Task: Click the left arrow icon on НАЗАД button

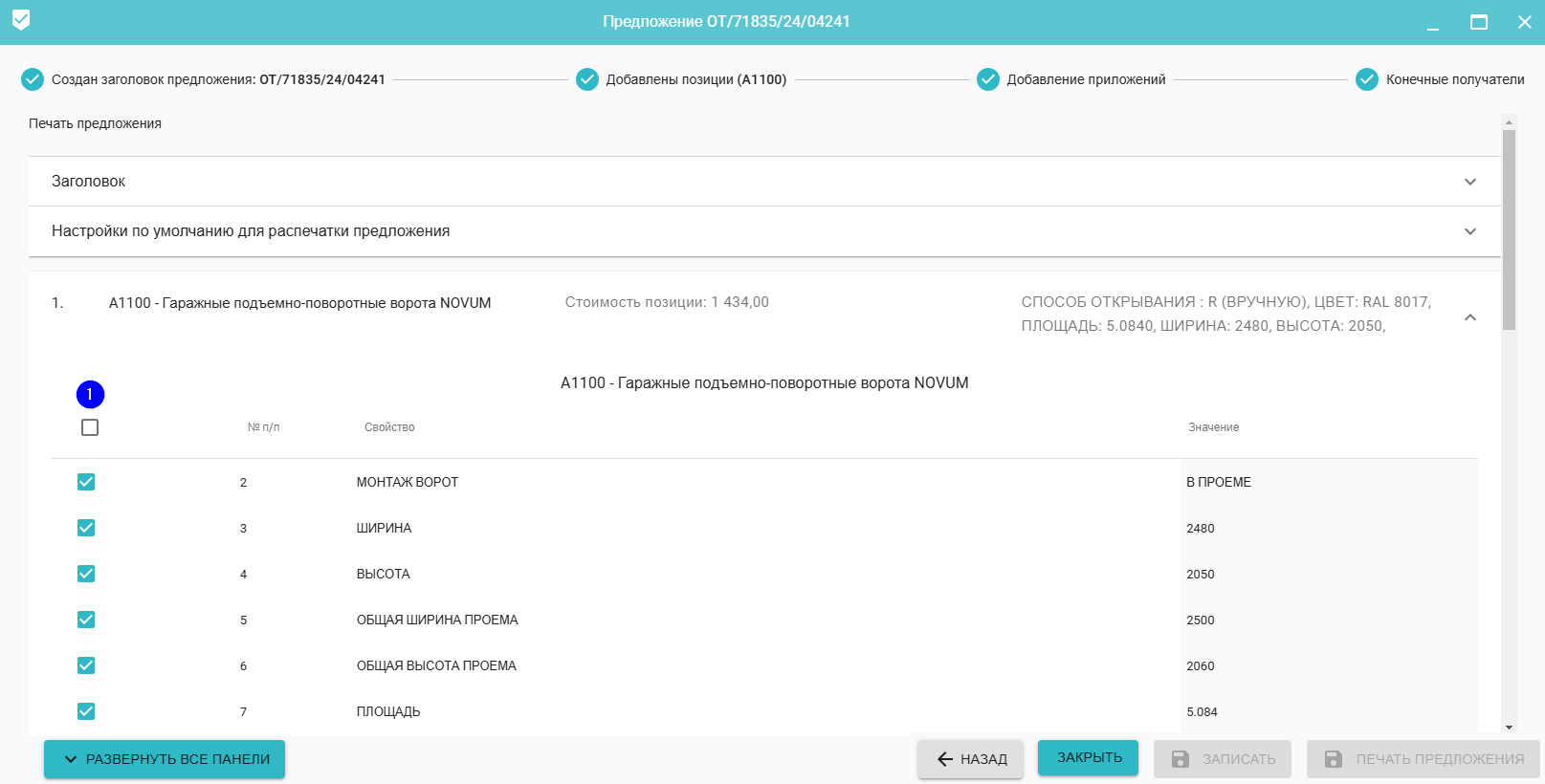Action: [945, 759]
